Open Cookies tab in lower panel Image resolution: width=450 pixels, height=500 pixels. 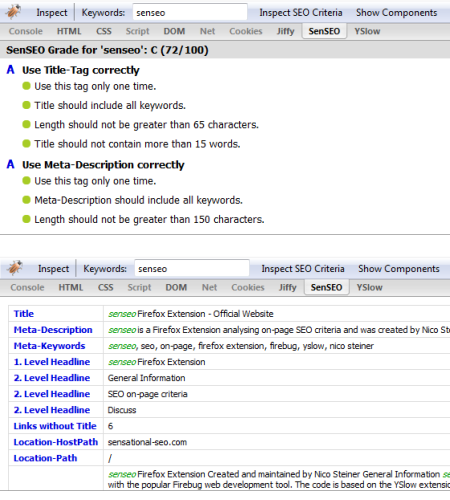[248, 287]
